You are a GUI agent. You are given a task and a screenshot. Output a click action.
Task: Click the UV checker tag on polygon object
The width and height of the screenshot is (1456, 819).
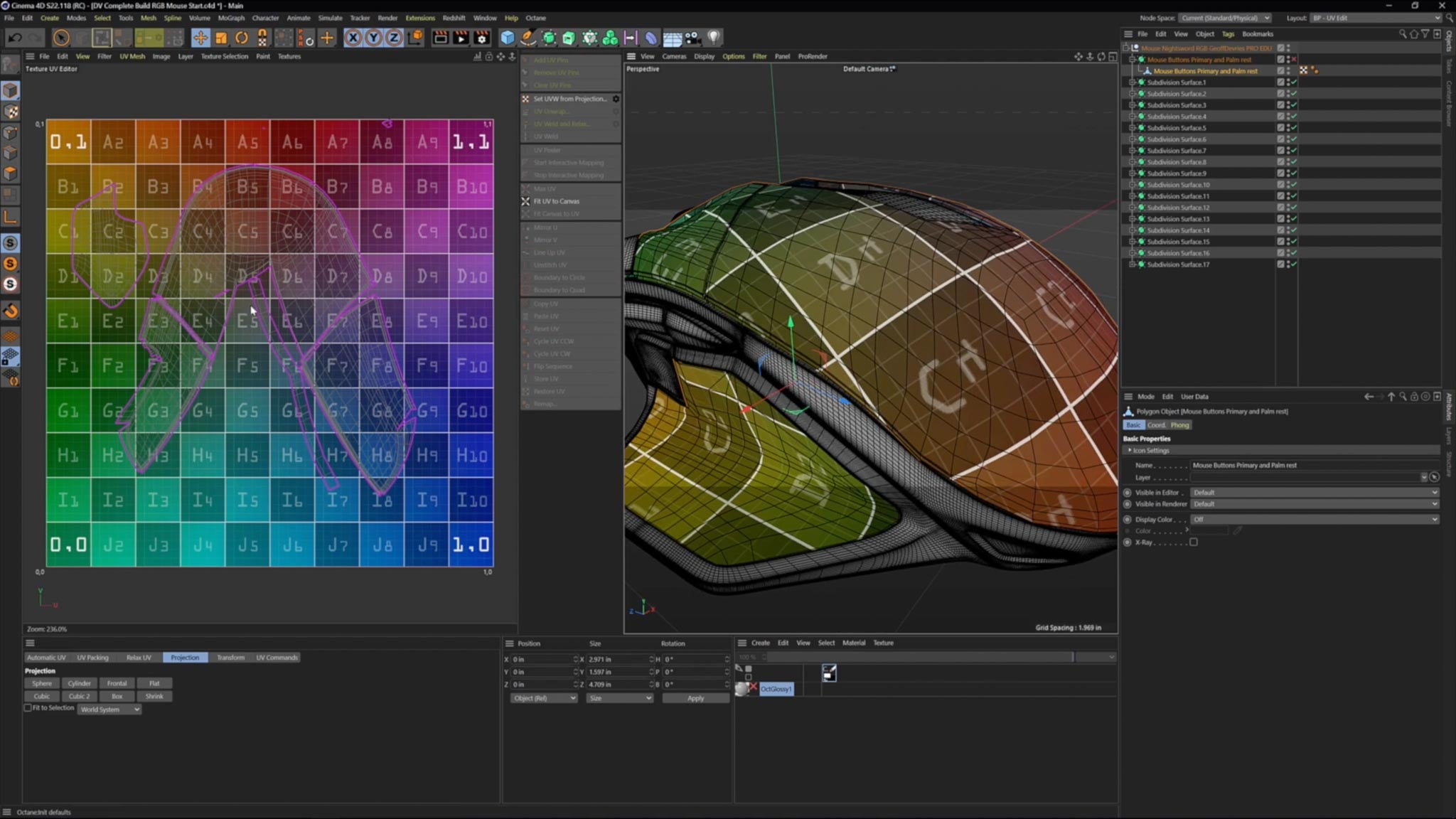point(1303,70)
